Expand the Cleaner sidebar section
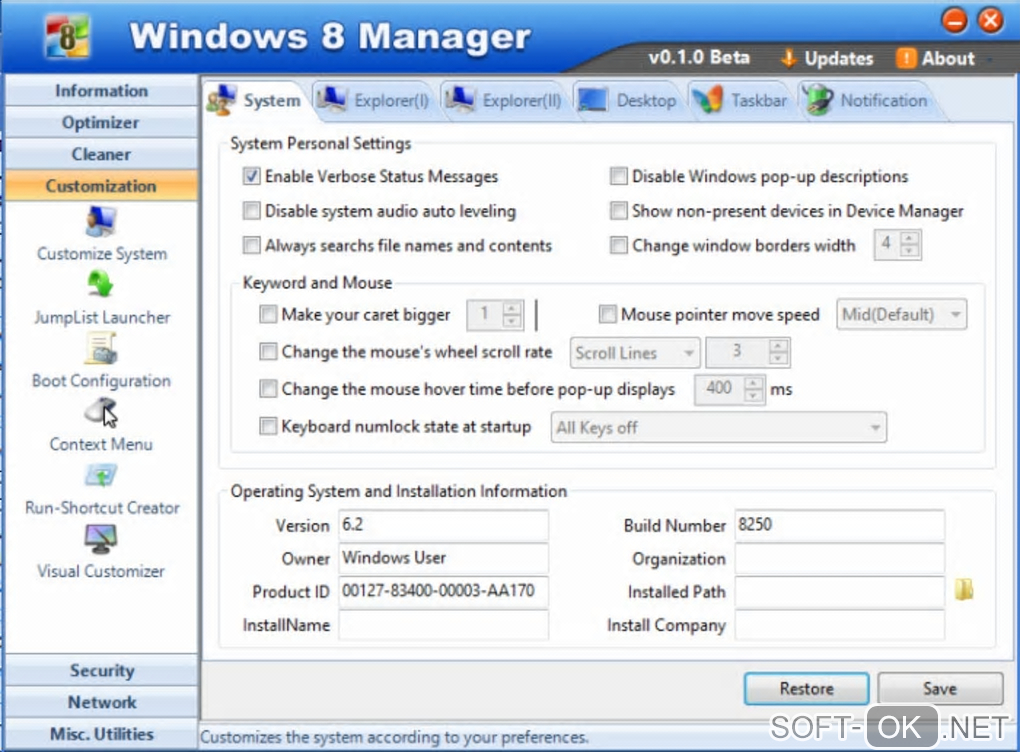This screenshot has width=1020, height=752. click(x=101, y=154)
